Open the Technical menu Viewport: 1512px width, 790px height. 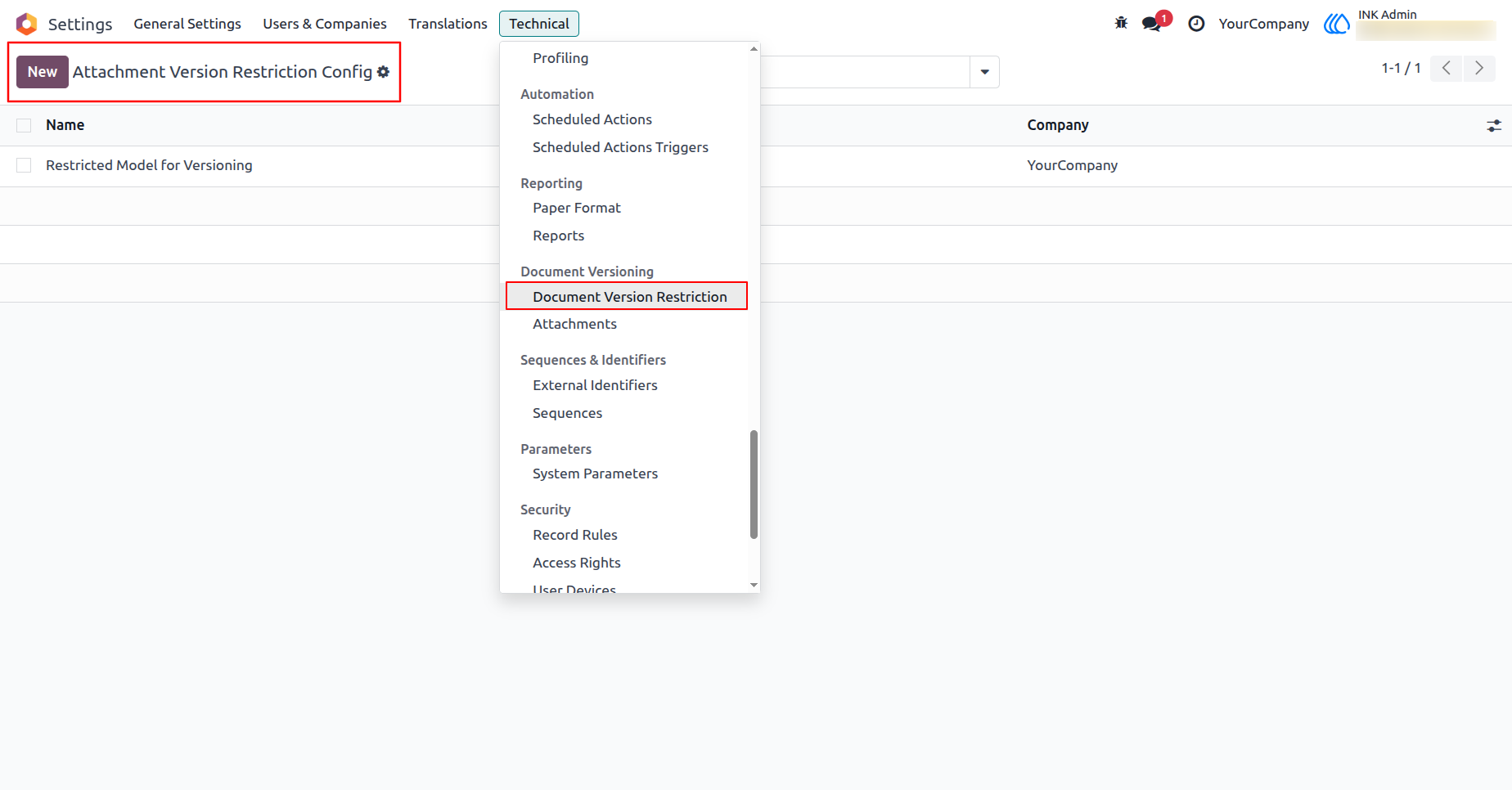tap(539, 24)
